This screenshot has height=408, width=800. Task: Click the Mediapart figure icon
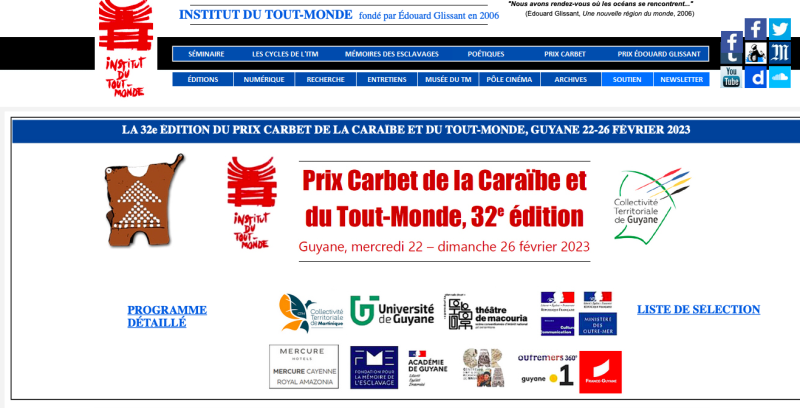click(x=756, y=53)
